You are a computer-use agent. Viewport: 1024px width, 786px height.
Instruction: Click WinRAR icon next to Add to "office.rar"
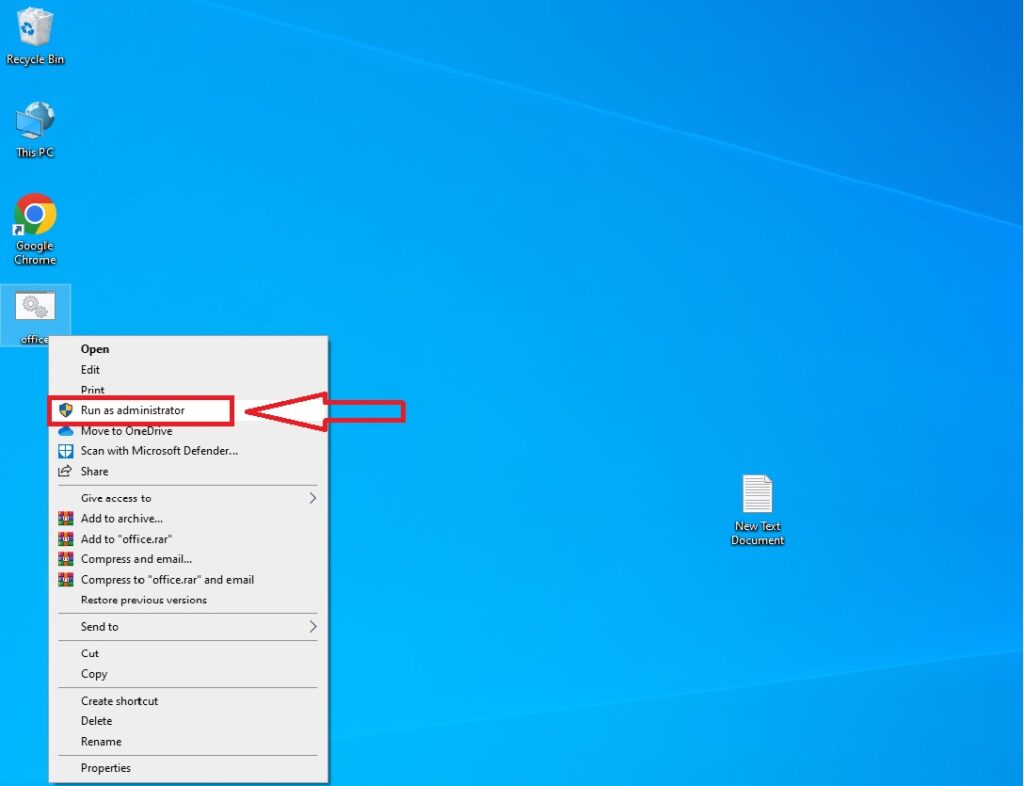pos(65,539)
